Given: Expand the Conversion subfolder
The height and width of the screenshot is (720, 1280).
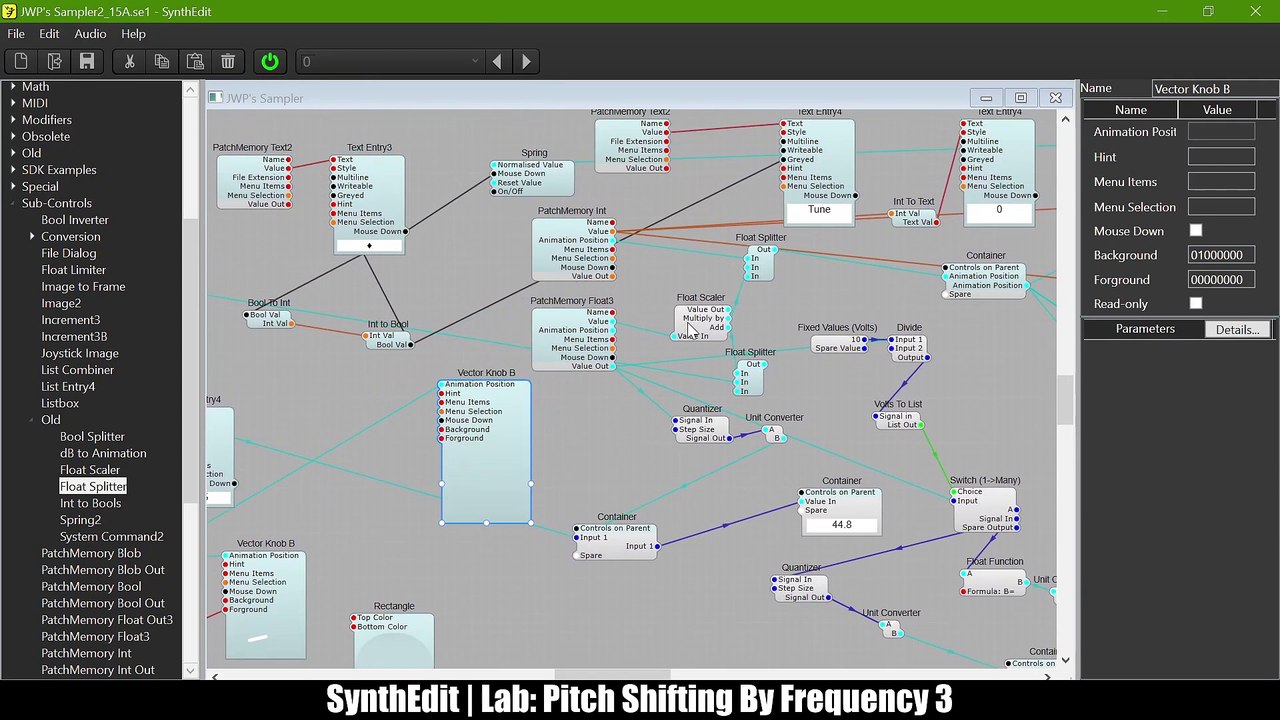Looking at the screenshot, I should pos(32,237).
